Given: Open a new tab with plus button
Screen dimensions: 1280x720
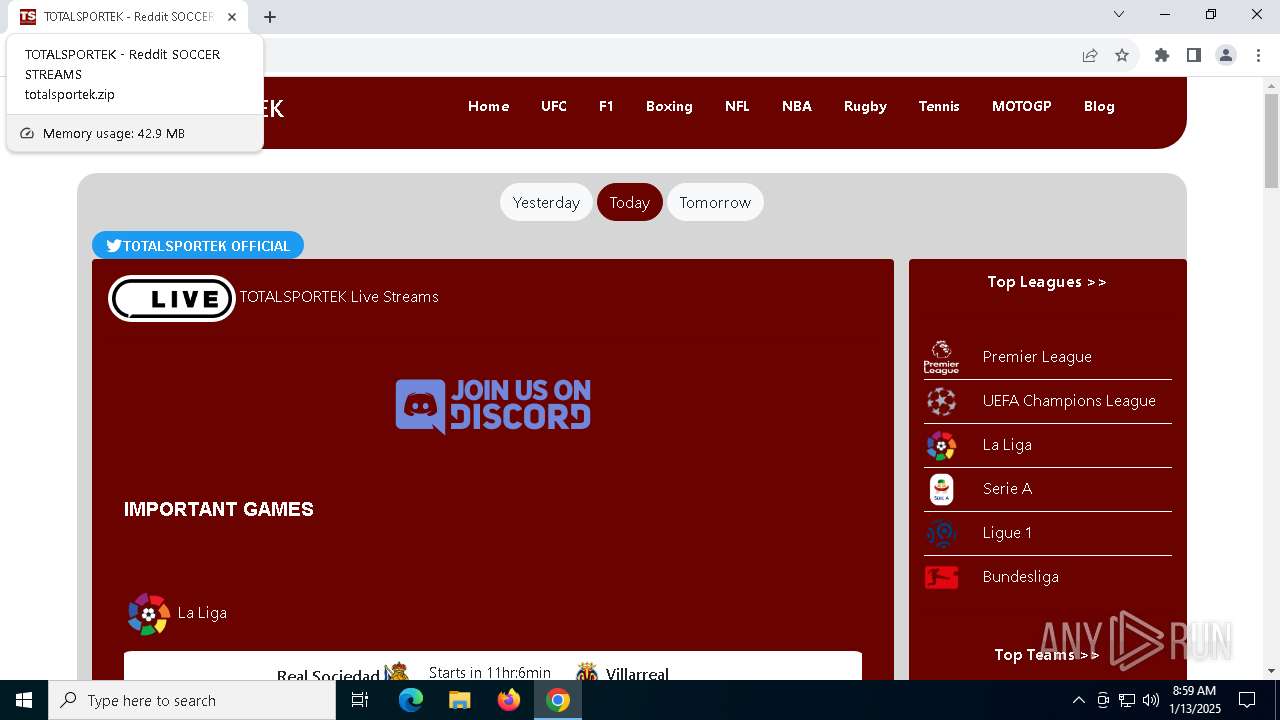Looking at the screenshot, I should 270,16.
